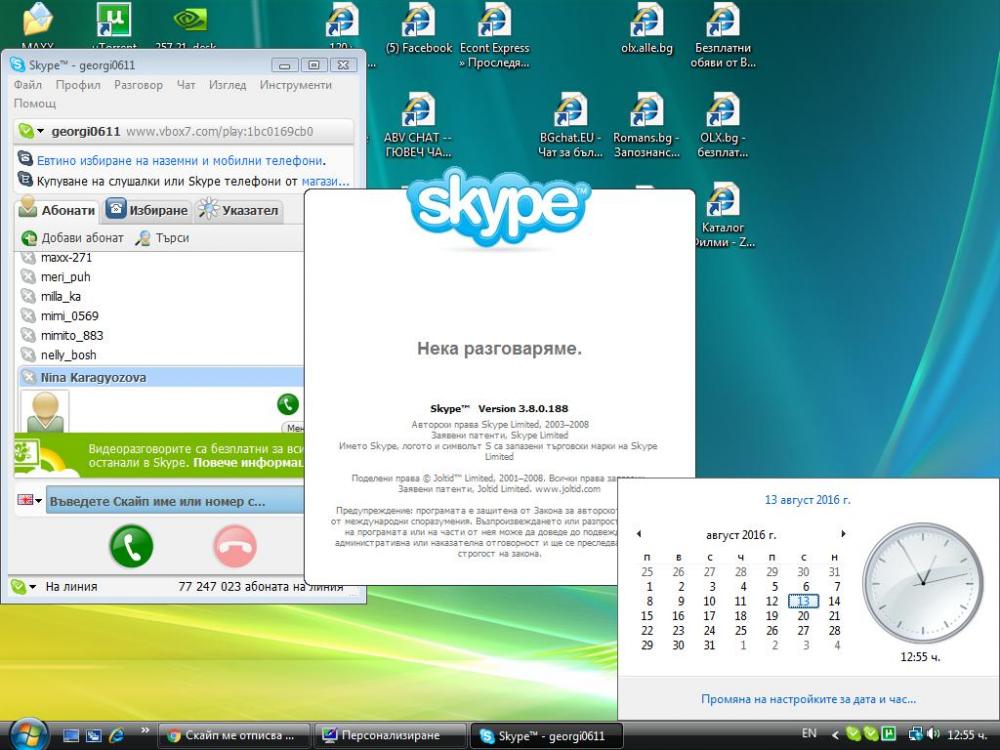Switch to the 'Персонализиране' taskbar button
1000x750 pixels.
click(x=390, y=735)
